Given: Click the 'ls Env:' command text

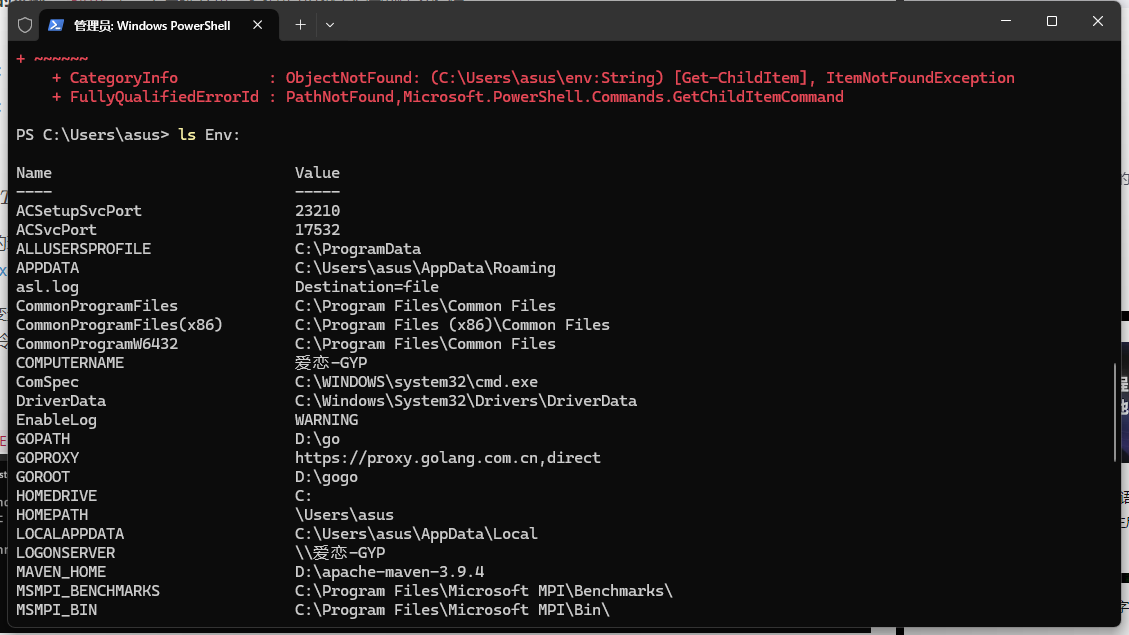Looking at the screenshot, I should [x=209, y=135].
